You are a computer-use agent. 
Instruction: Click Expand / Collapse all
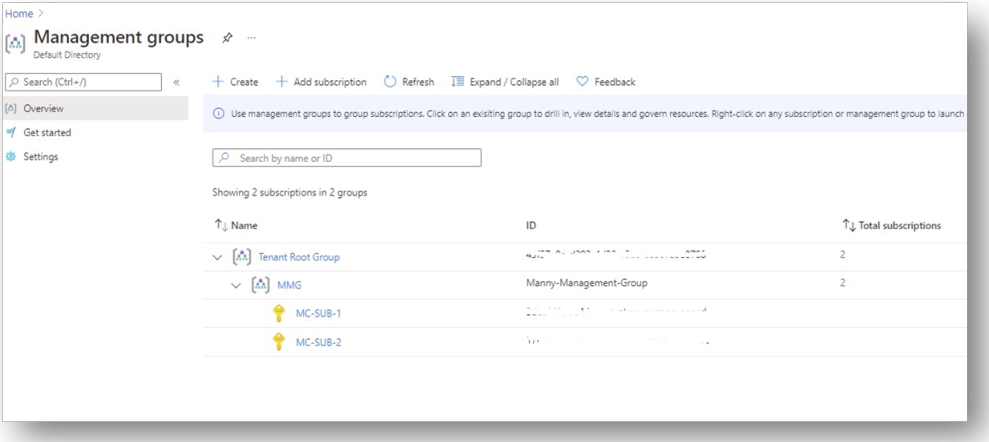[505, 82]
